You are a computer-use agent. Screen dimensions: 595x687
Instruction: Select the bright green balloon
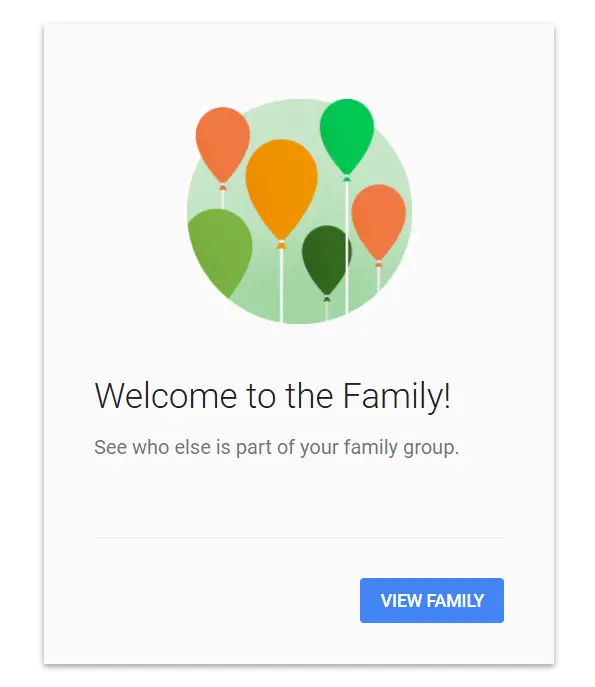pyautogui.click(x=347, y=137)
